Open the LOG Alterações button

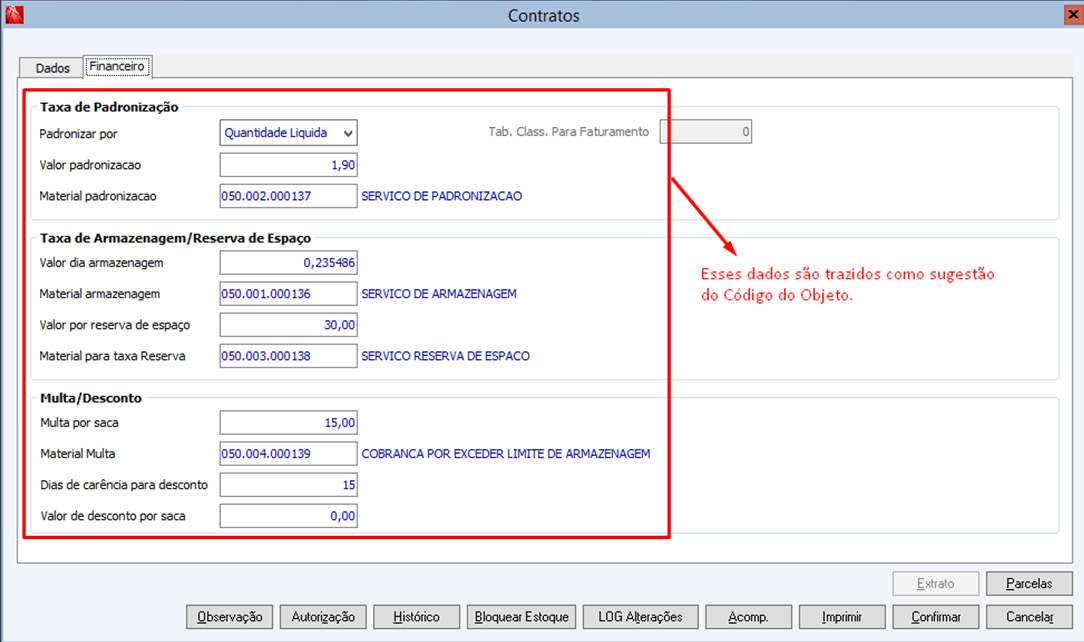640,617
